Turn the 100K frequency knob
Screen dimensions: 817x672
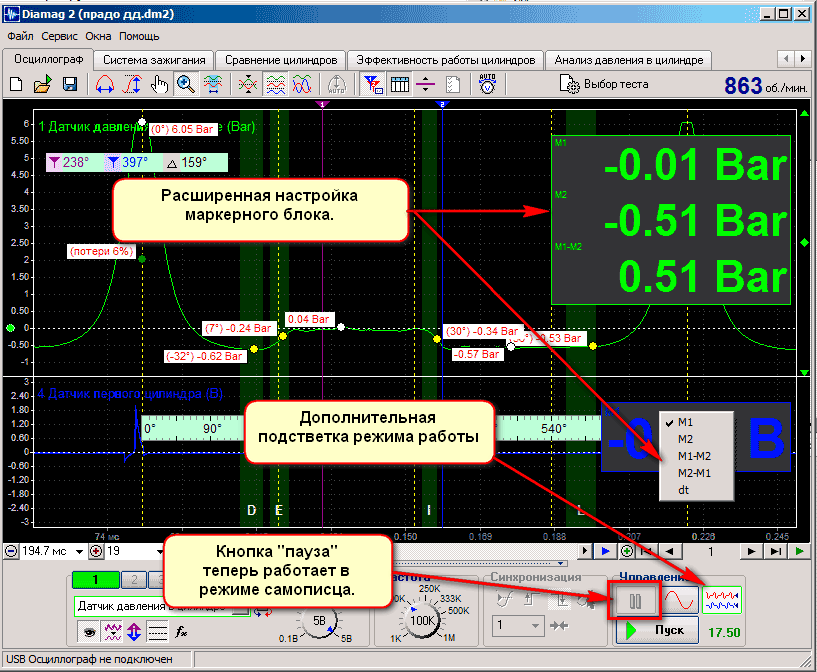point(422,621)
